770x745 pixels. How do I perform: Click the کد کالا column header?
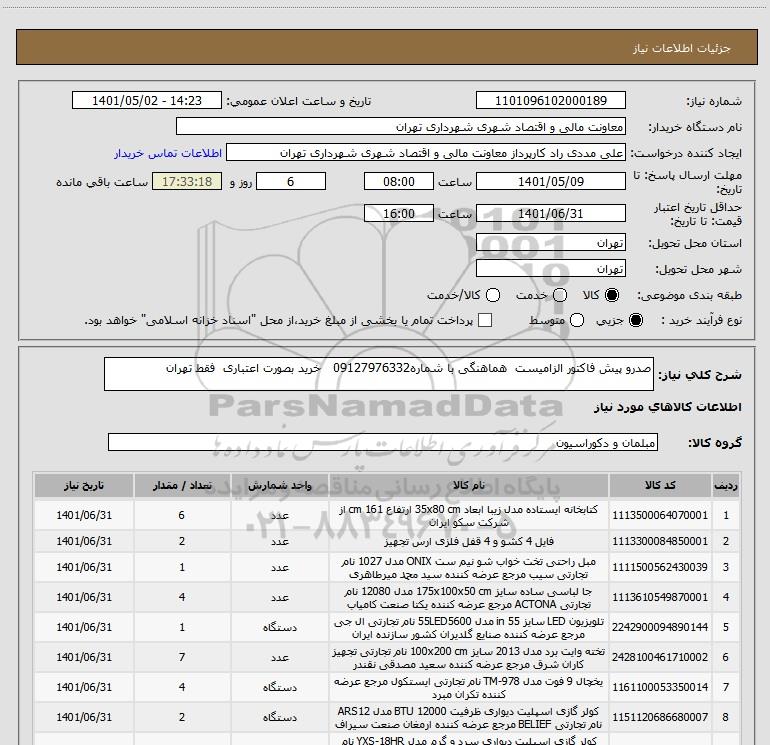point(660,485)
